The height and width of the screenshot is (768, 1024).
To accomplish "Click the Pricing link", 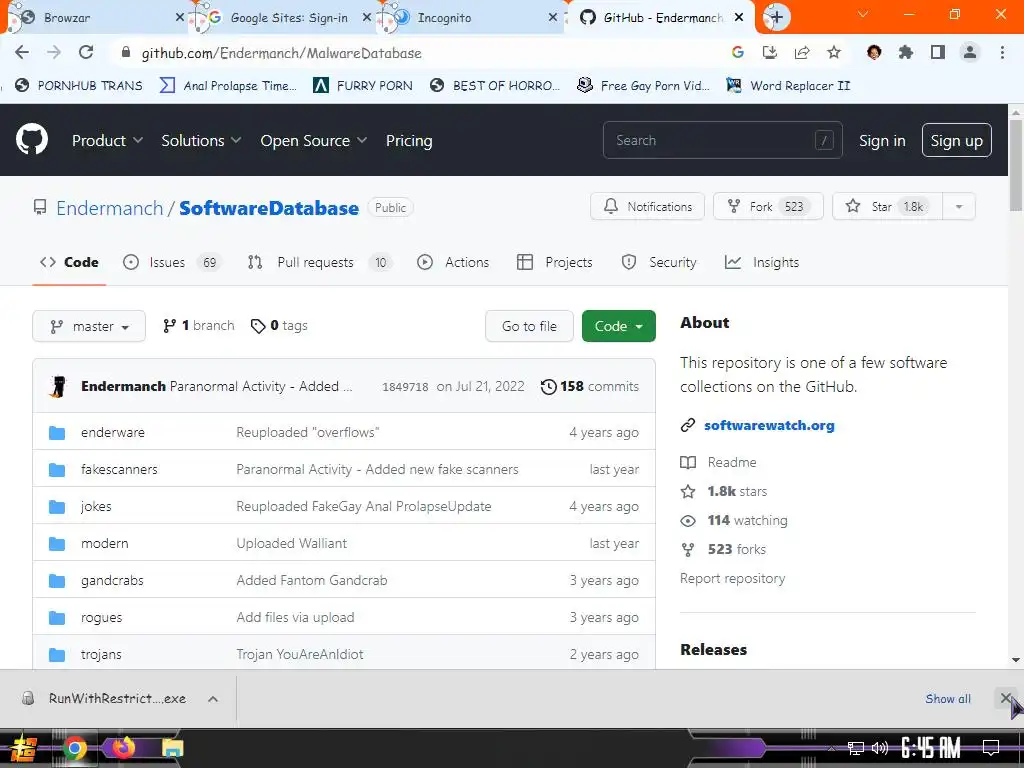I will (x=409, y=140).
